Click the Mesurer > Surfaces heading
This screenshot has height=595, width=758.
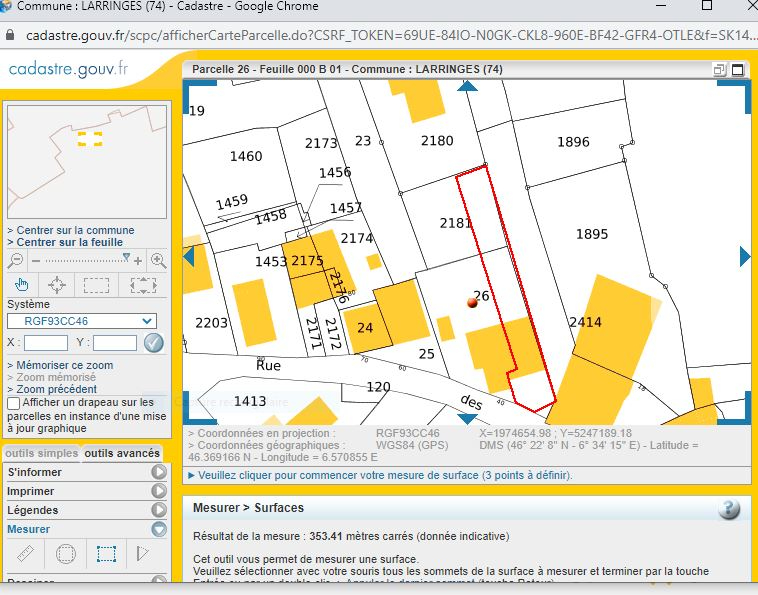(x=248, y=508)
